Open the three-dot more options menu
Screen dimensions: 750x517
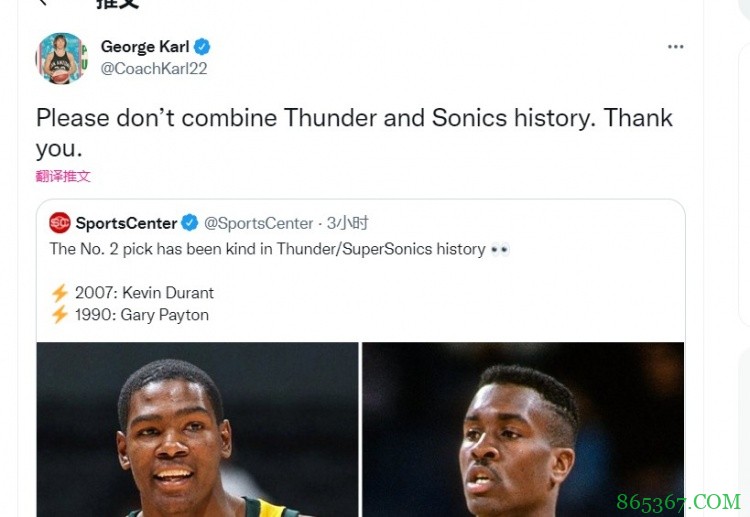[676, 47]
